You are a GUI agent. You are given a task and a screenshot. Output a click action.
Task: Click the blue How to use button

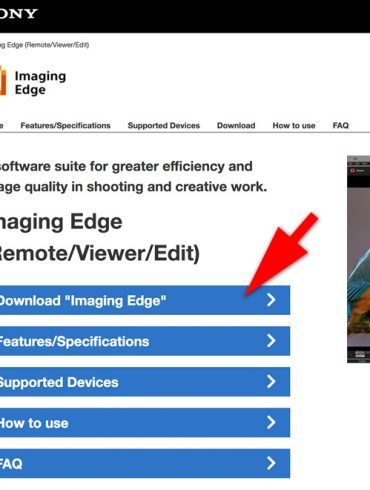tap(145, 423)
